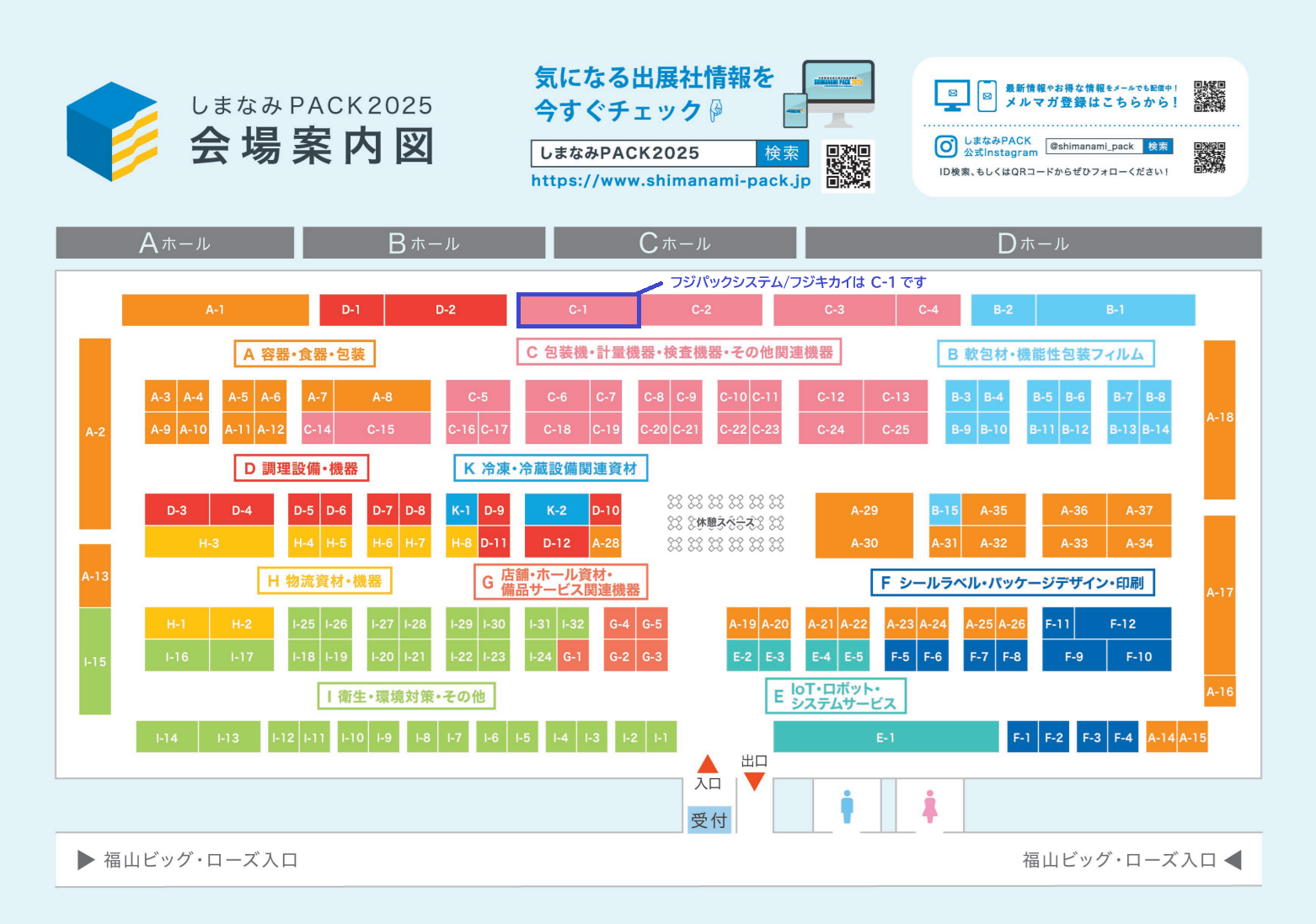The image size is (1316, 924).
Task: Click the しまなみPACK2025 search field
Action: pos(644,153)
